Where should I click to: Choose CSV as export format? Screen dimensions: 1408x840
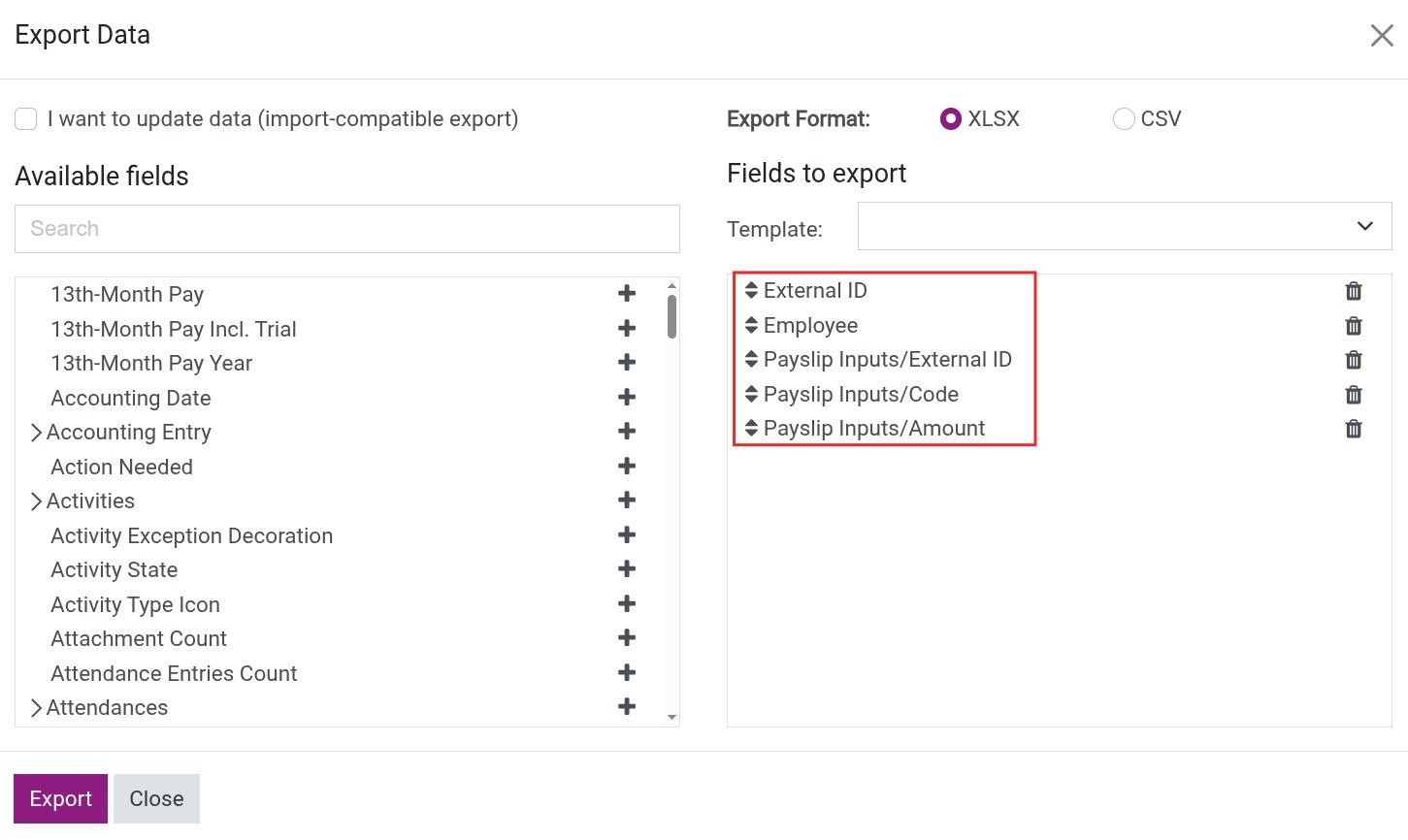click(x=1124, y=118)
